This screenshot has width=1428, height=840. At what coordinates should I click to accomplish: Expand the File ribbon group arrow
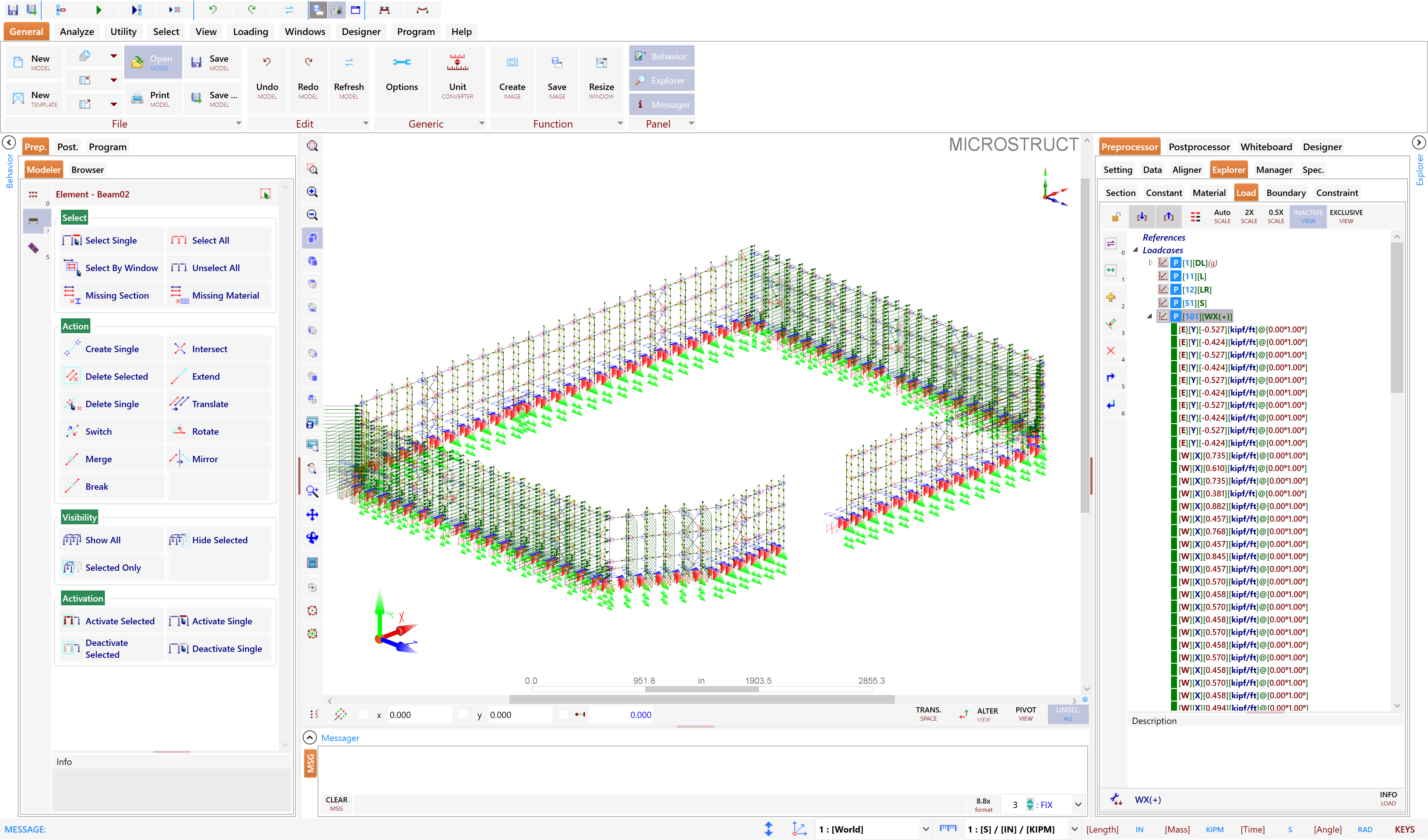(239, 123)
